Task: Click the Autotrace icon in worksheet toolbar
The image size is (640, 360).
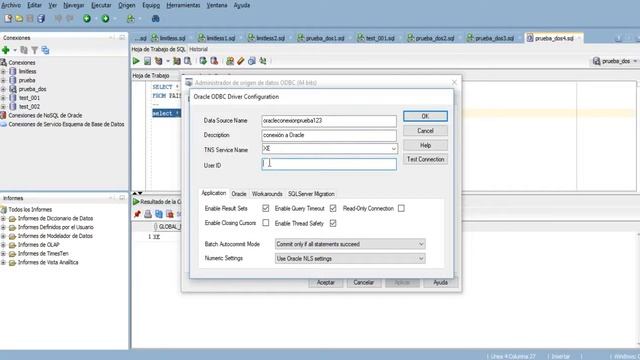Action: pos(177,61)
